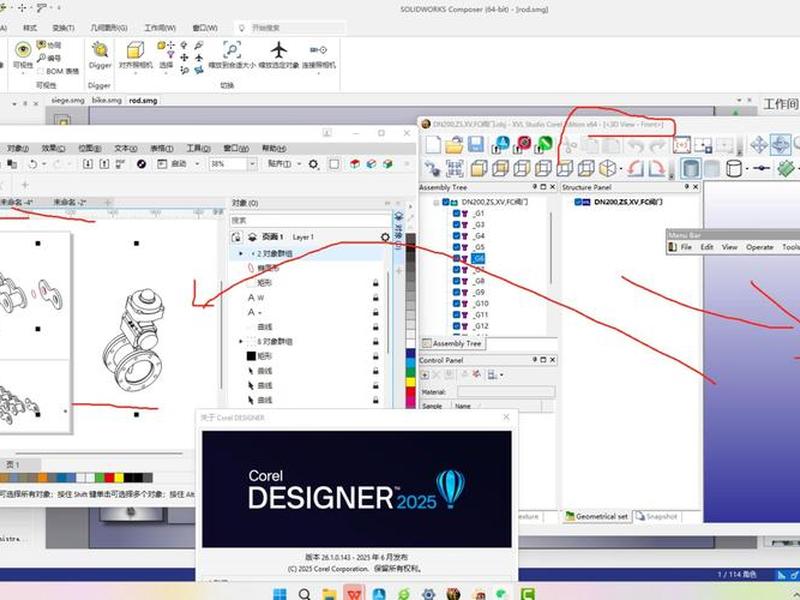
Task: Click the Digger tool in SOLIDWORKS Composer ribbon
Action: pyautogui.click(x=100, y=55)
